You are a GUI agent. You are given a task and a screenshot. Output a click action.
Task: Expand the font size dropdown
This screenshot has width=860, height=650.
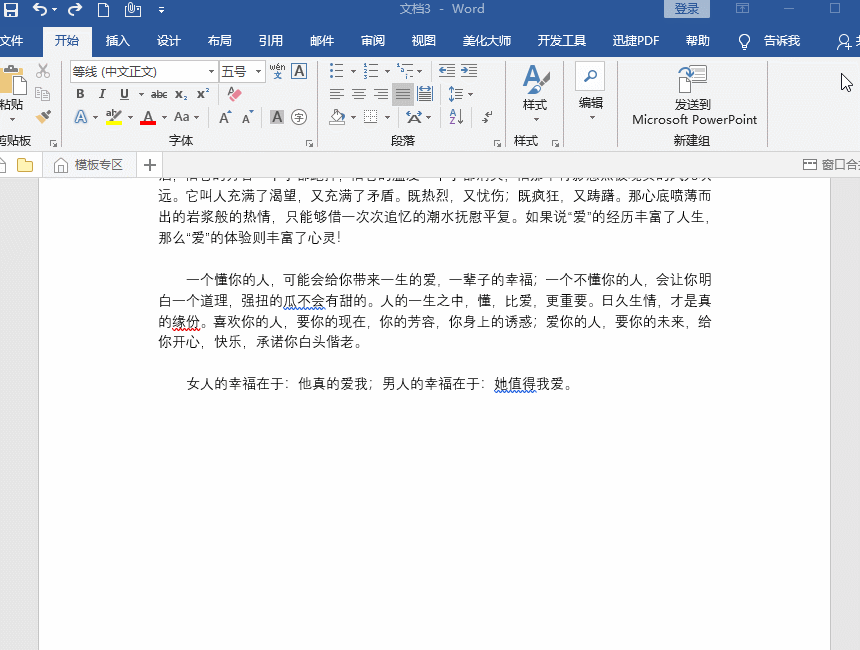click(257, 71)
